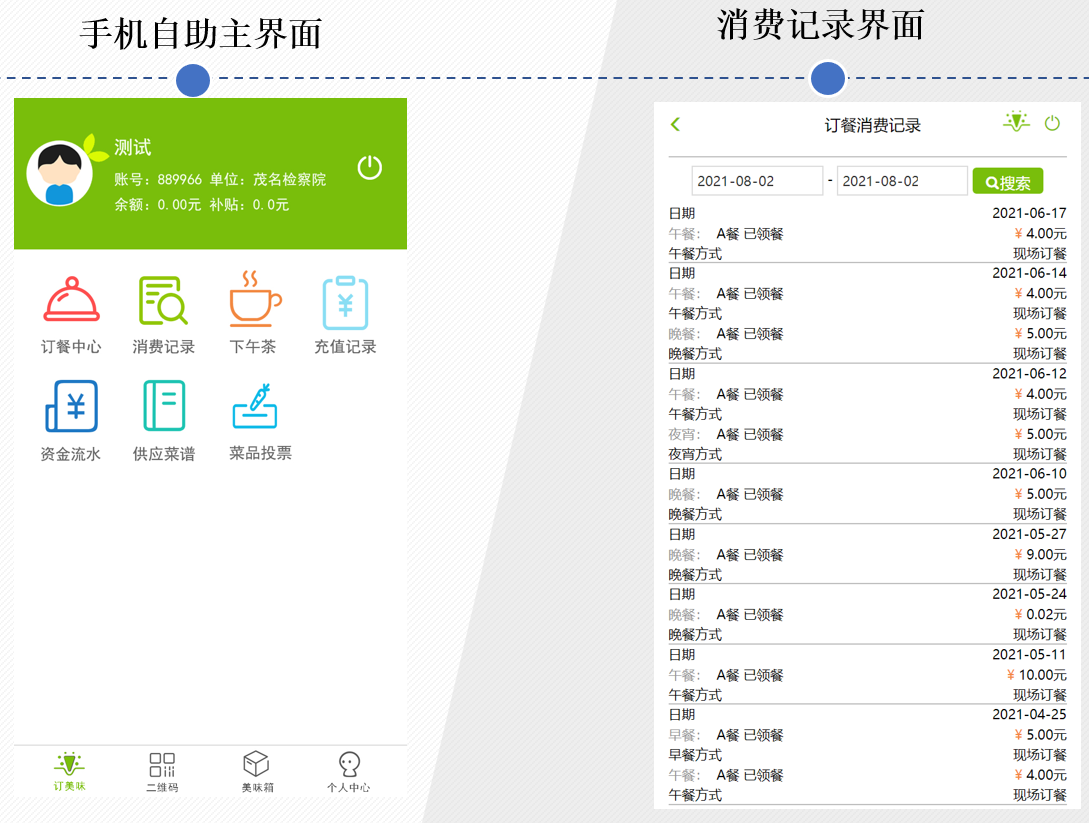Screen dimensions: 1089x823
Task: Open the 二维码 QR code screen
Action: [x=163, y=773]
